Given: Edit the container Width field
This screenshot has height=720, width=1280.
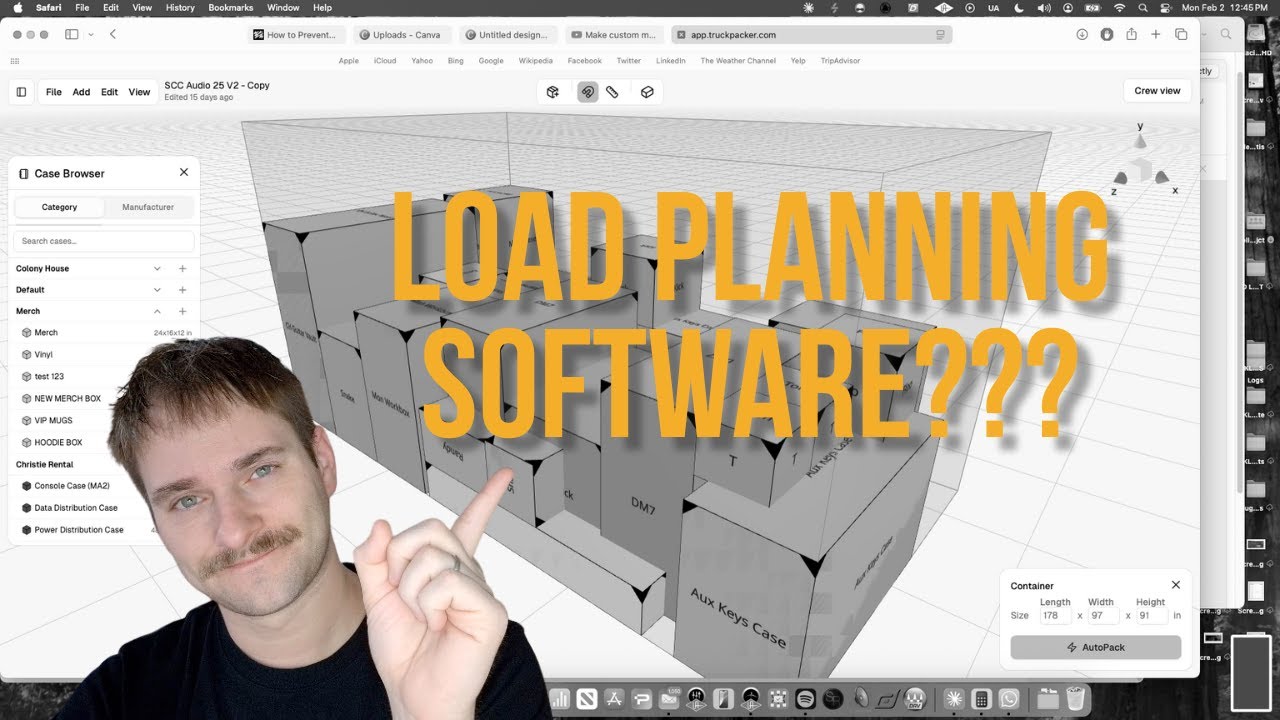Looking at the screenshot, I should [1102, 616].
